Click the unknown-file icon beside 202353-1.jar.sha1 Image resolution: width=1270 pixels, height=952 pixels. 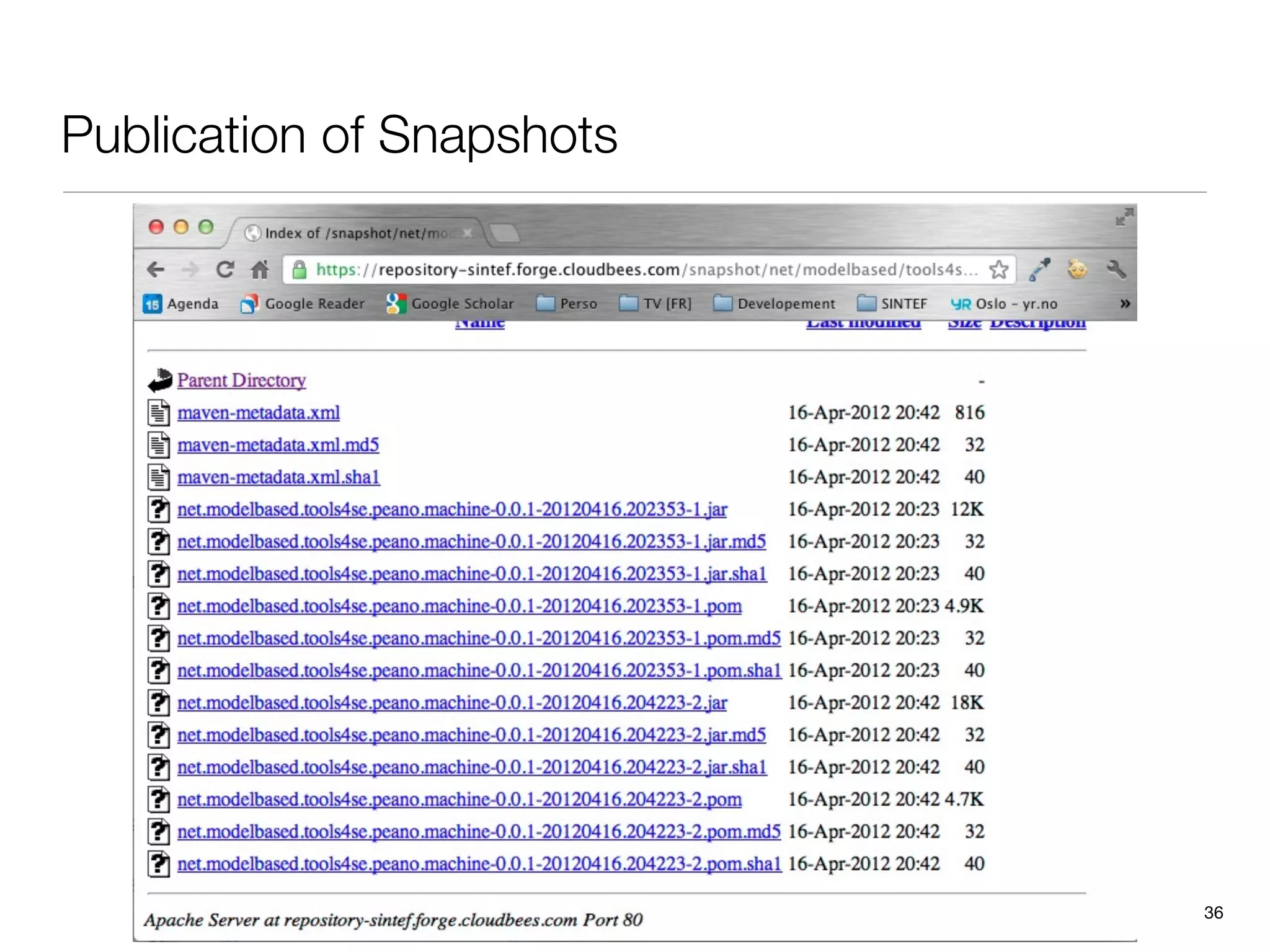tap(159, 574)
